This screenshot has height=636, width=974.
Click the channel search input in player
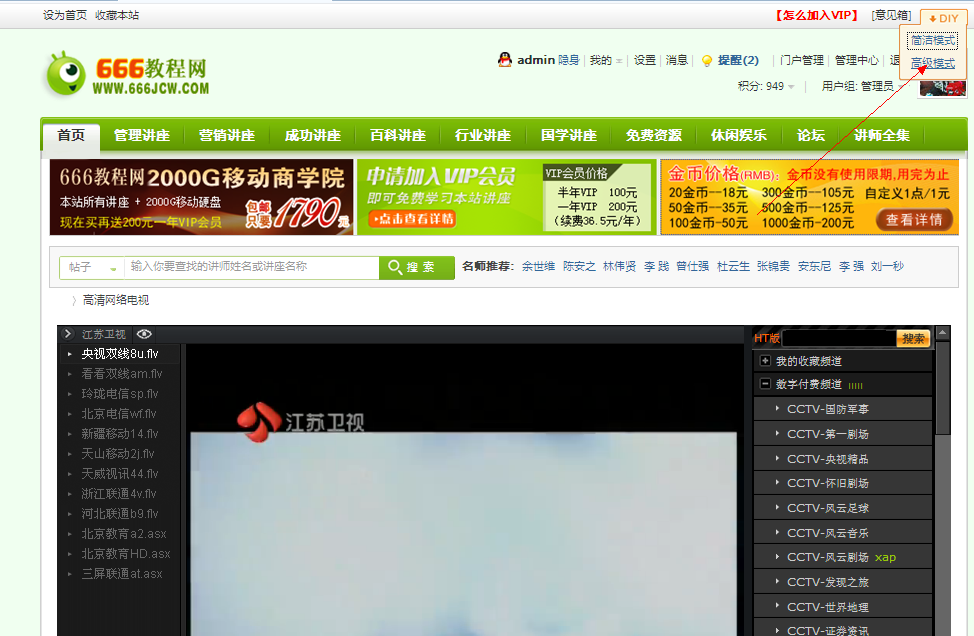pos(839,338)
